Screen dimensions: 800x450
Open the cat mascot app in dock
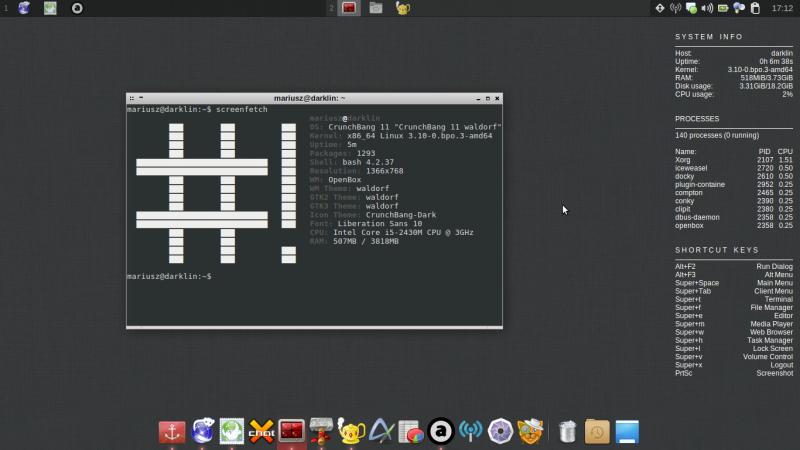pyautogui.click(x=529, y=431)
